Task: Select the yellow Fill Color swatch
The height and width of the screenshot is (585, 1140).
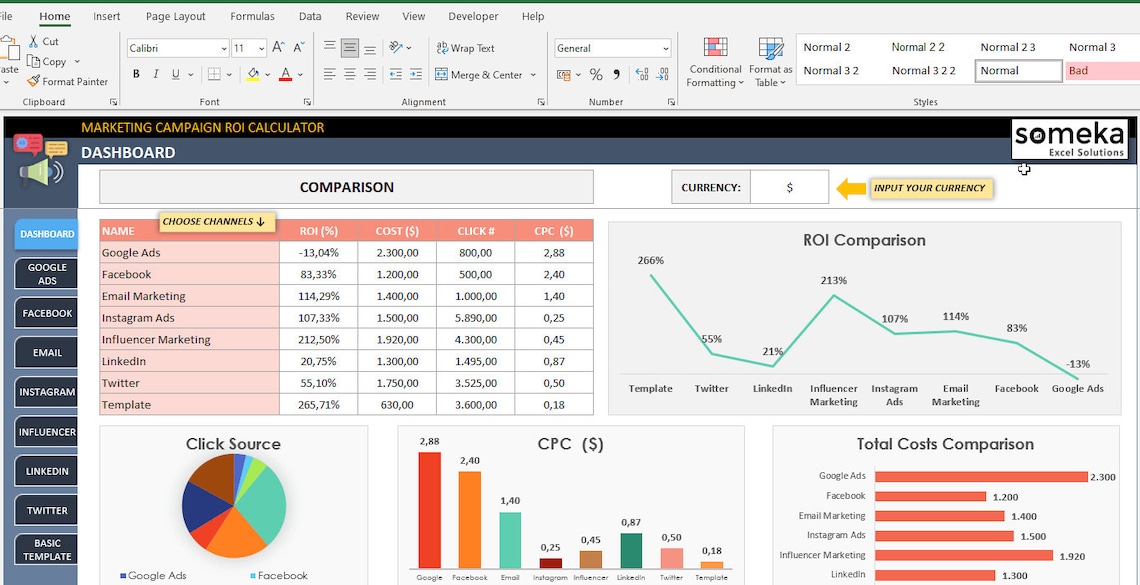Action: point(254,74)
